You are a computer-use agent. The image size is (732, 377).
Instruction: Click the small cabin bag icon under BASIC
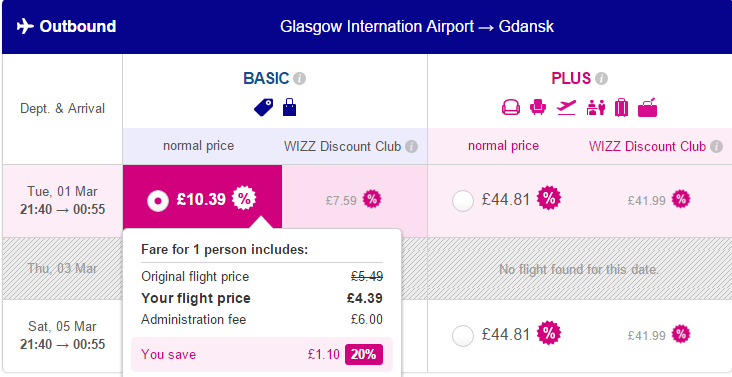coord(289,107)
